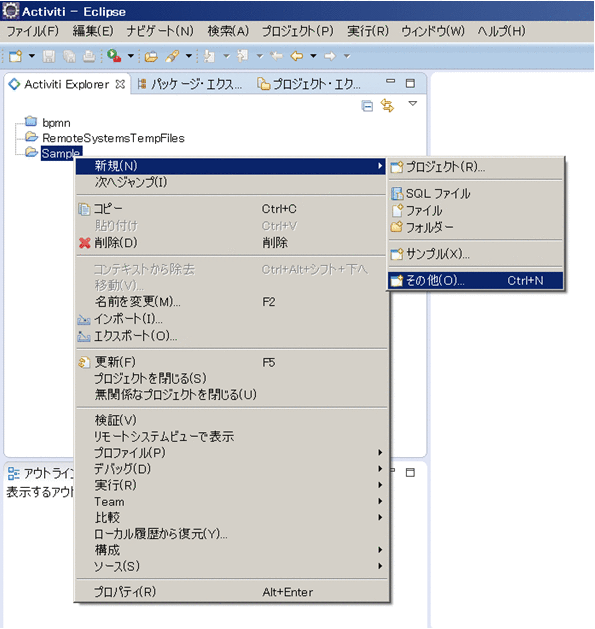Choose 削除(D) in context menu
Image resolution: width=595 pixels, height=629 pixels.
tap(231, 242)
